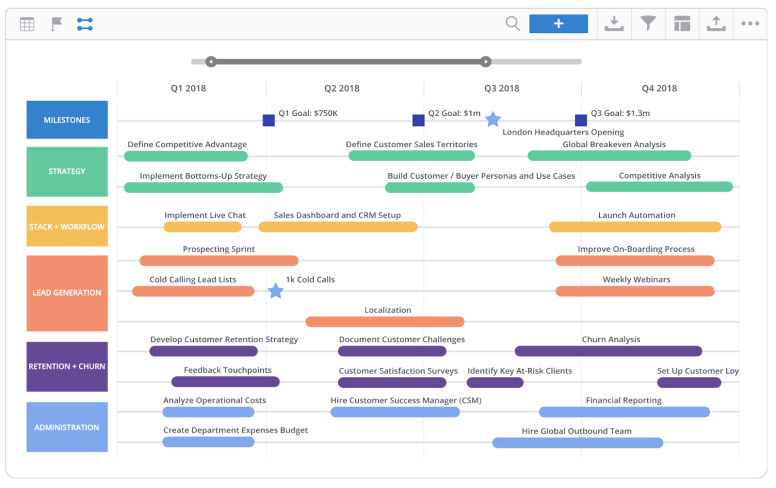Click the download/import tray icon

point(614,23)
